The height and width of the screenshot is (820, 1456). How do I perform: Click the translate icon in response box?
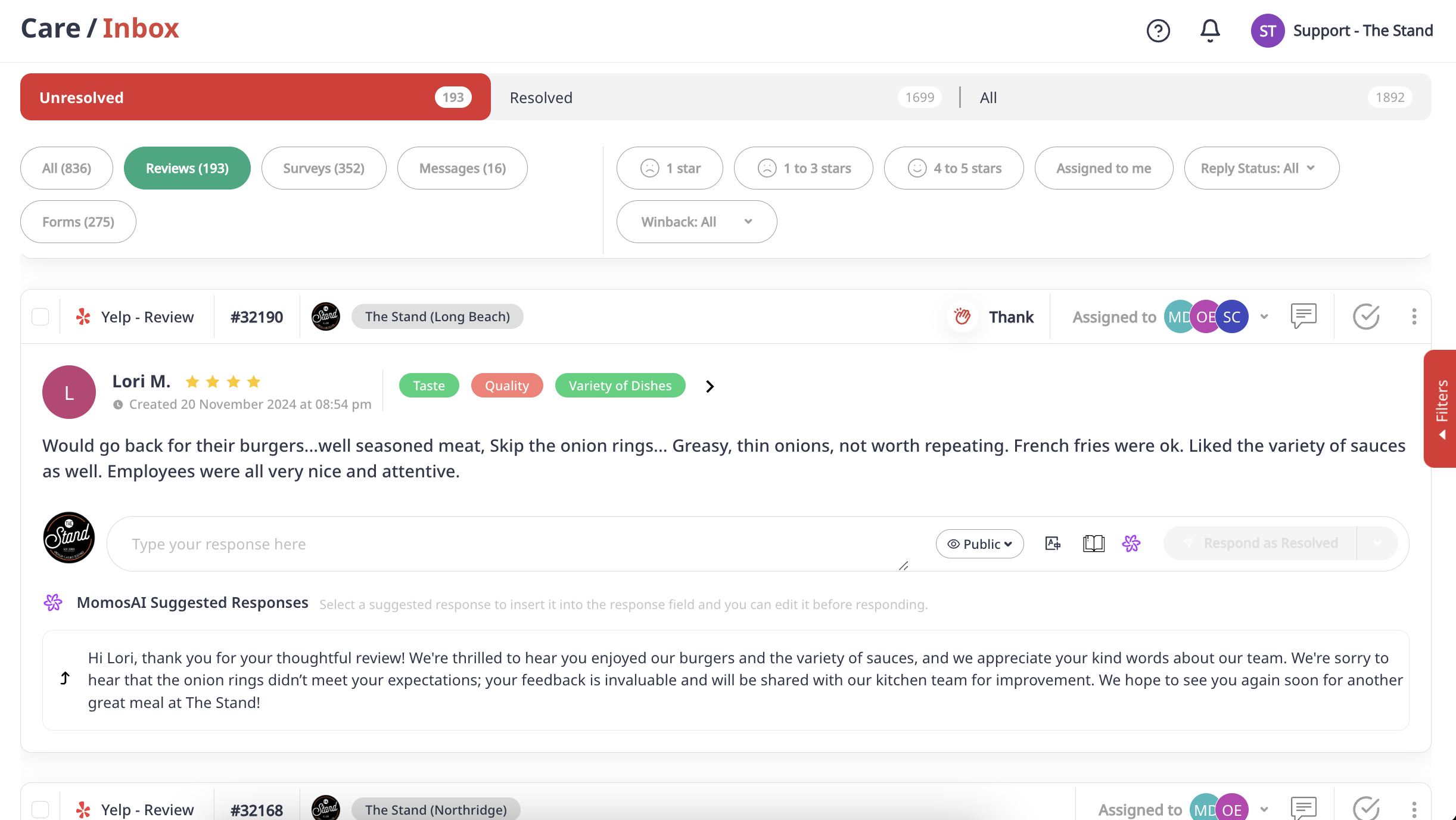coord(1053,543)
